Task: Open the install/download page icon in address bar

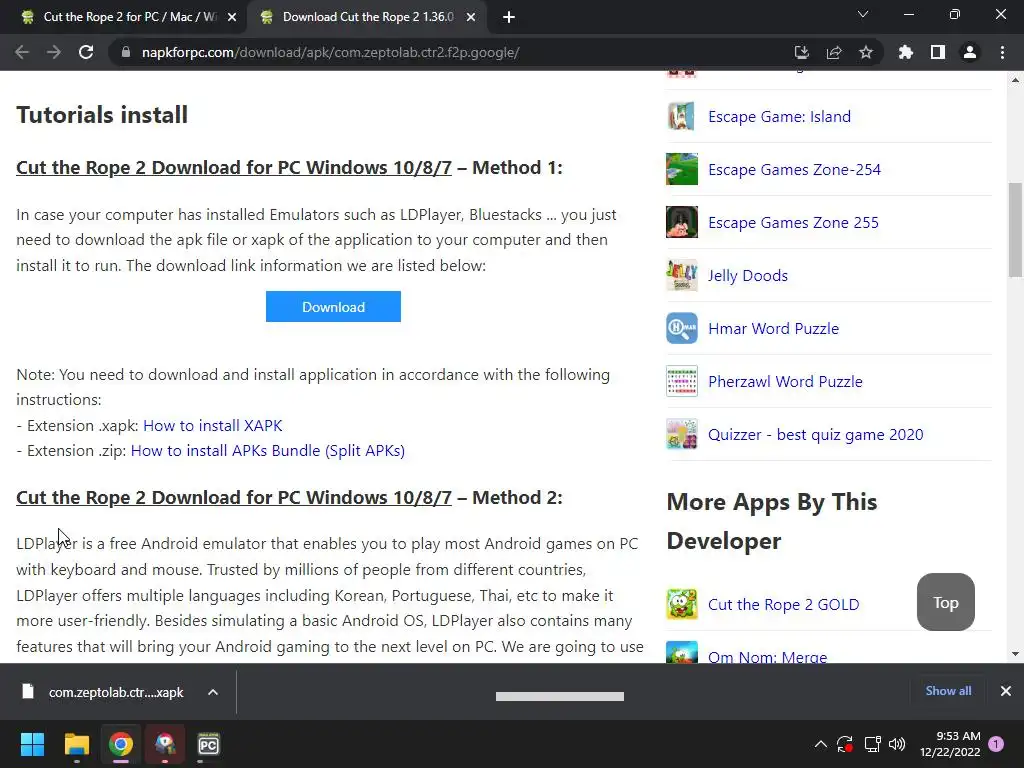Action: pos(801,52)
